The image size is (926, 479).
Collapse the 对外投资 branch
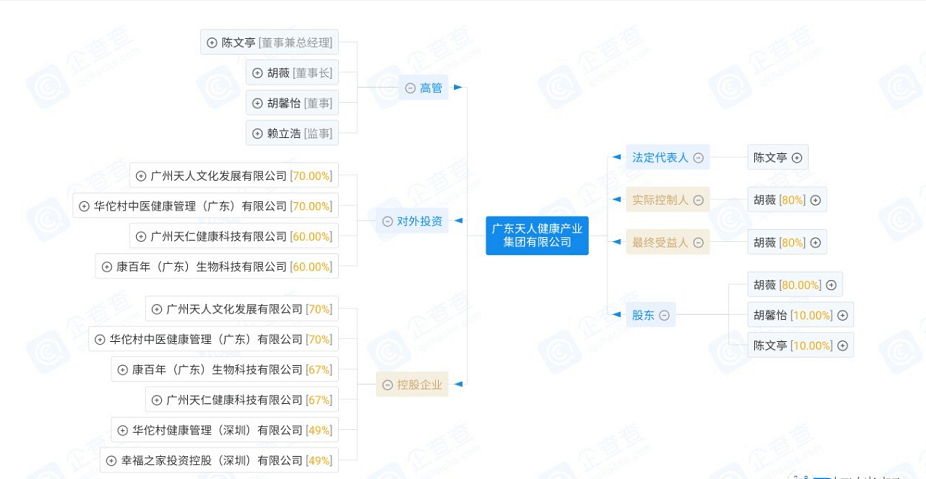click(388, 221)
